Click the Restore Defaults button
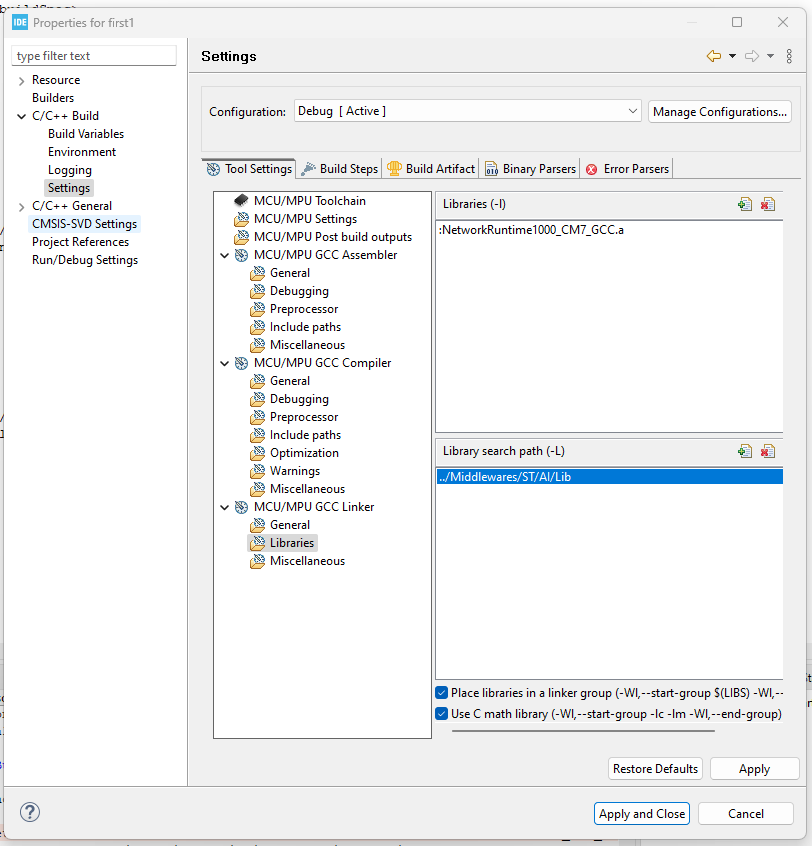The width and height of the screenshot is (812, 846). (655, 768)
